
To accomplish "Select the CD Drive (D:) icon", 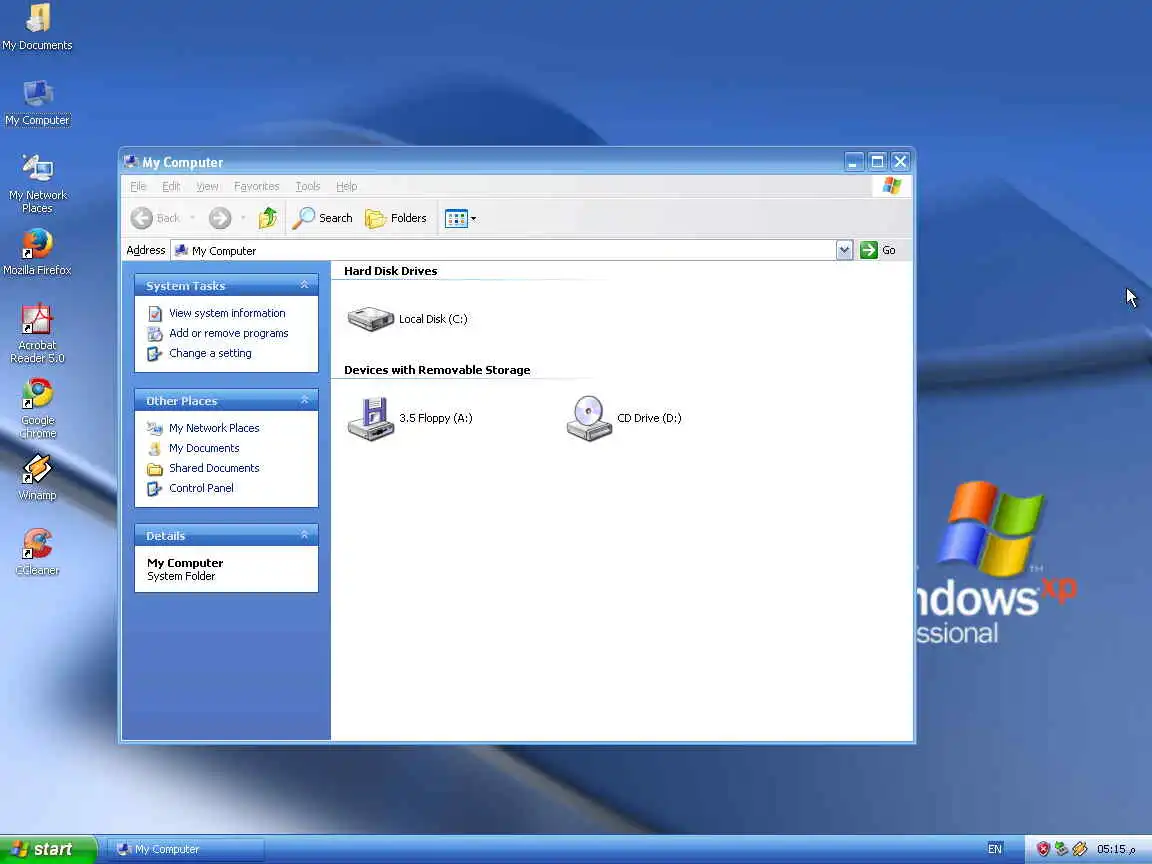I will tap(589, 418).
